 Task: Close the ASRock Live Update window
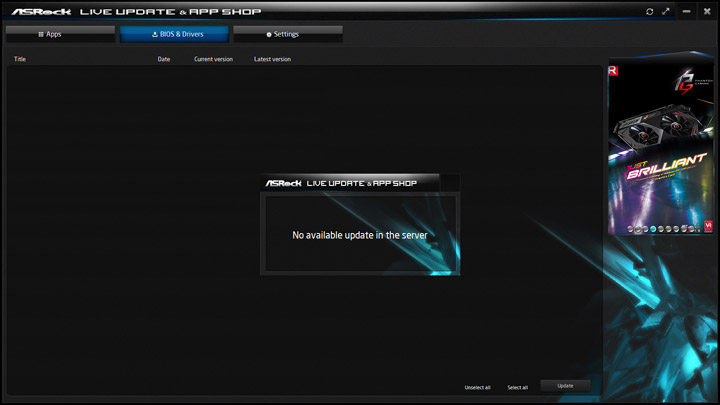click(707, 11)
